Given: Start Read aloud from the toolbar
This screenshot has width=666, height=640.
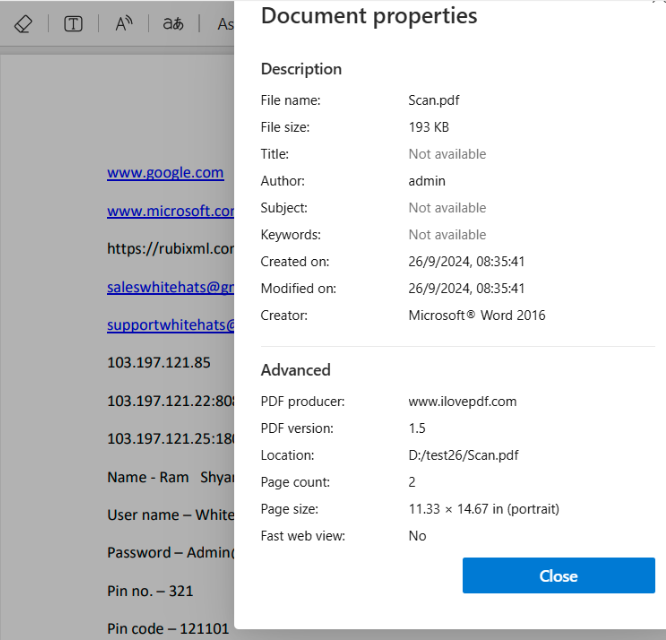Looking at the screenshot, I should 124,24.
